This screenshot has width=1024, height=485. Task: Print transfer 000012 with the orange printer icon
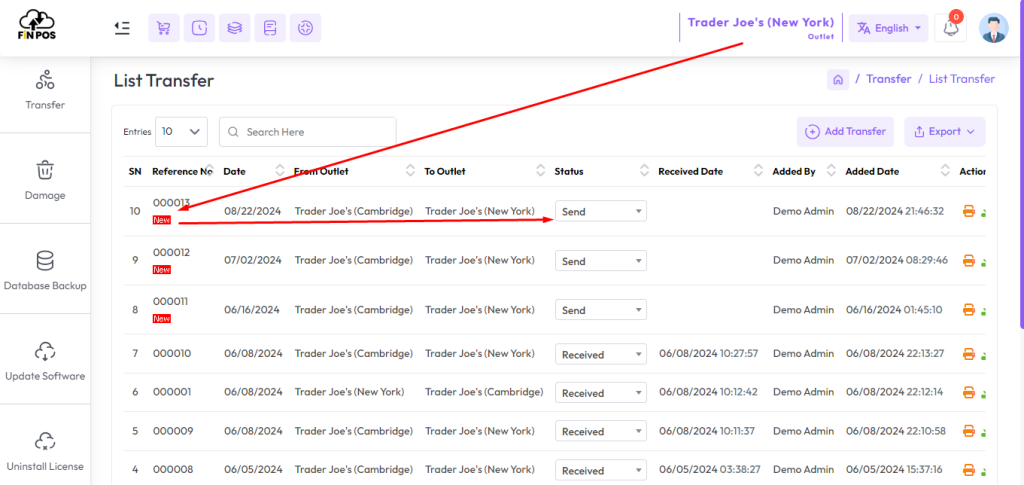[x=969, y=261]
